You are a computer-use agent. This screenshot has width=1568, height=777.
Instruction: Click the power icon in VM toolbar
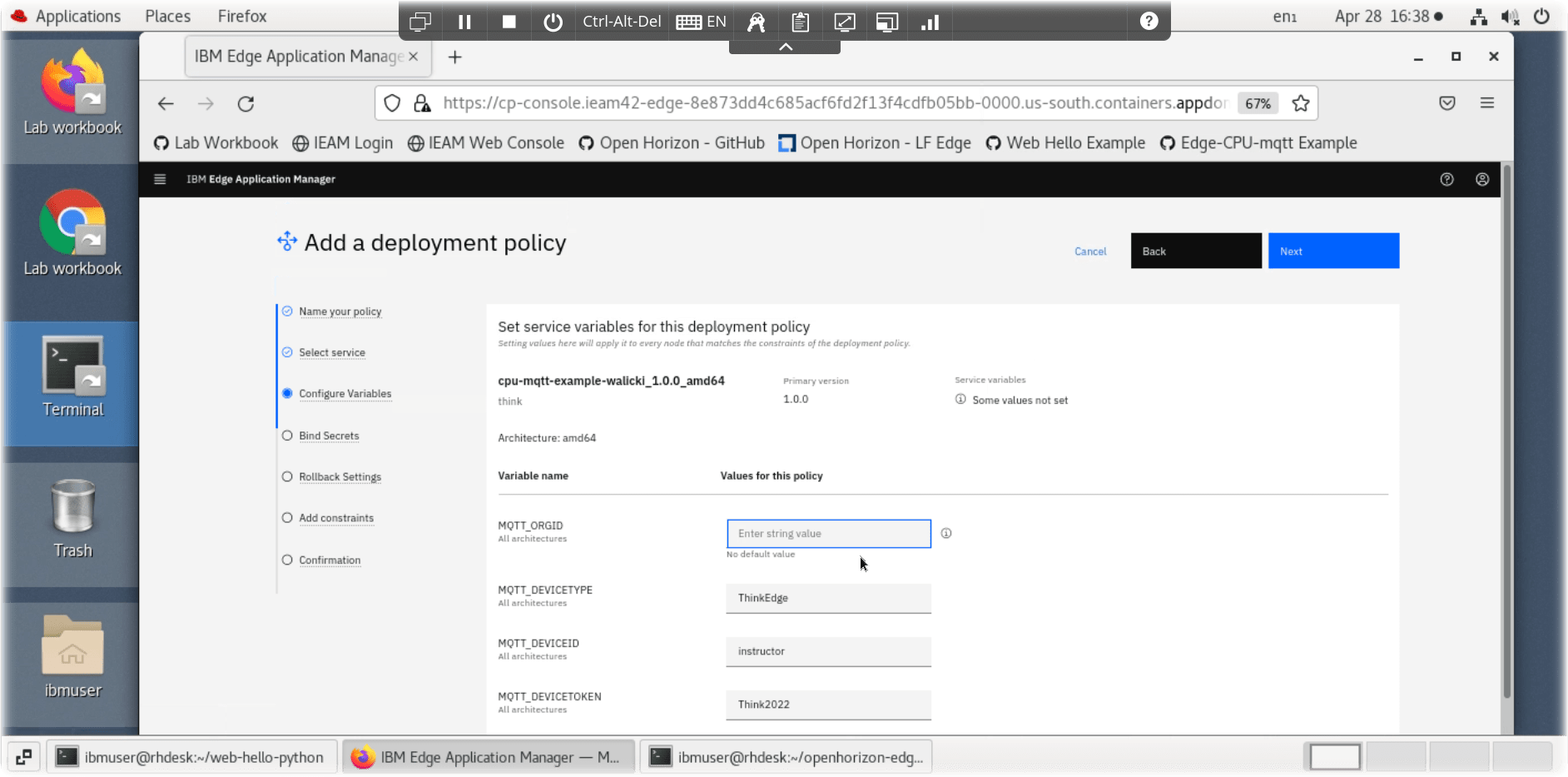[553, 22]
